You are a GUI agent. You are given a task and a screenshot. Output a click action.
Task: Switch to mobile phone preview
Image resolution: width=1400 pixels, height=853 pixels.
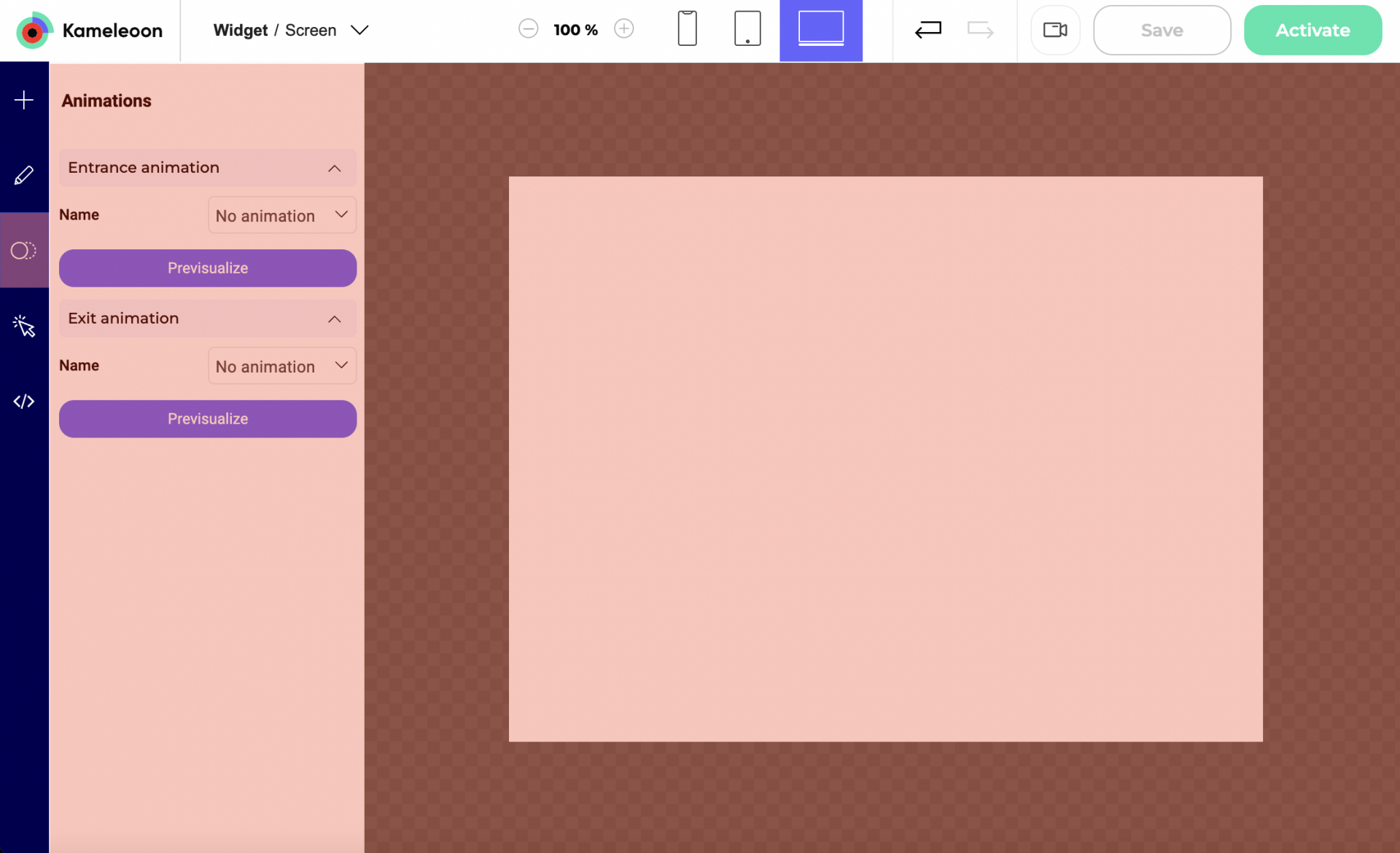point(687,29)
